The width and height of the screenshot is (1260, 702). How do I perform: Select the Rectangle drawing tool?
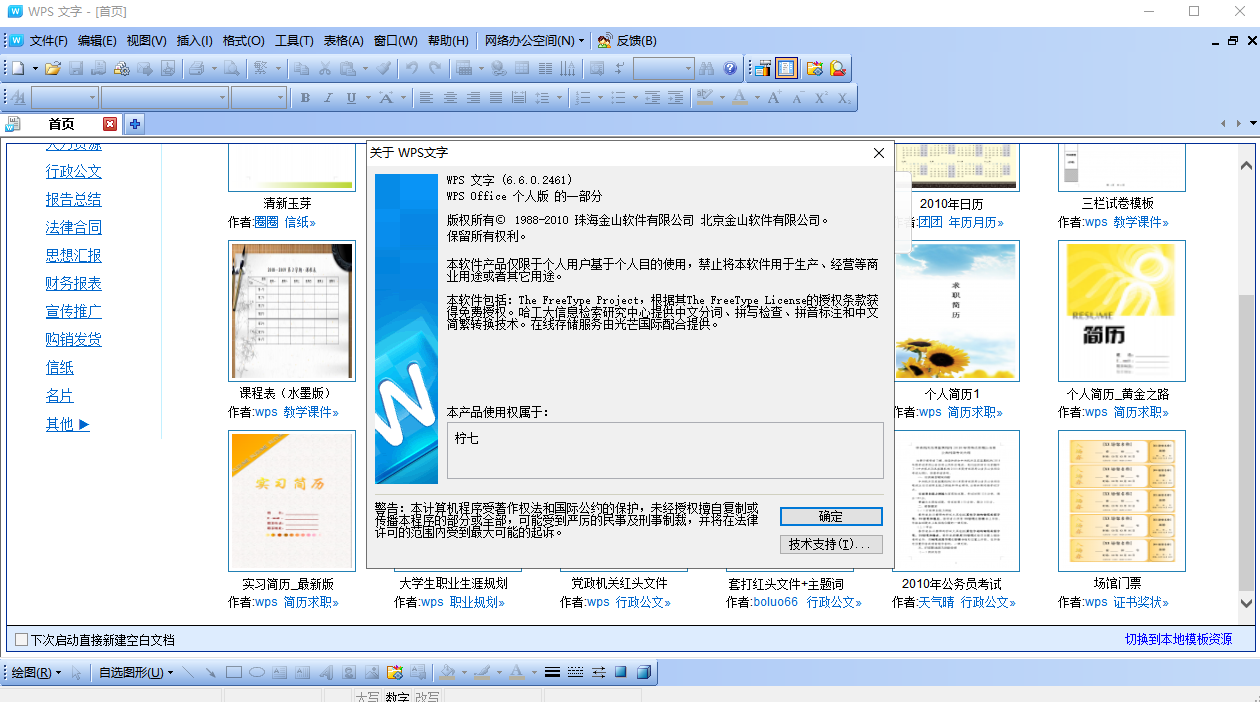(234, 672)
